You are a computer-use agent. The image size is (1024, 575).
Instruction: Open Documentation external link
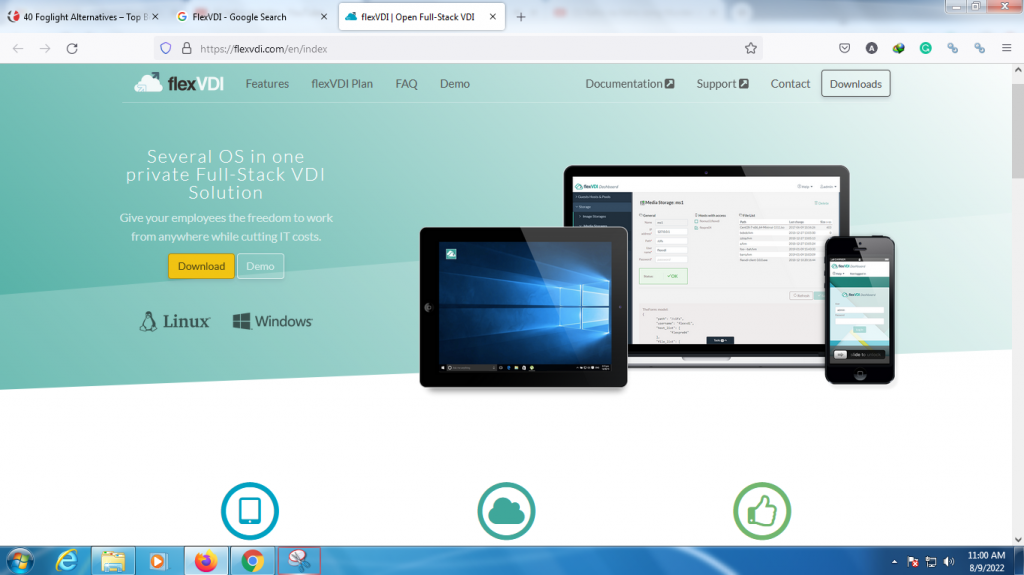[630, 84]
